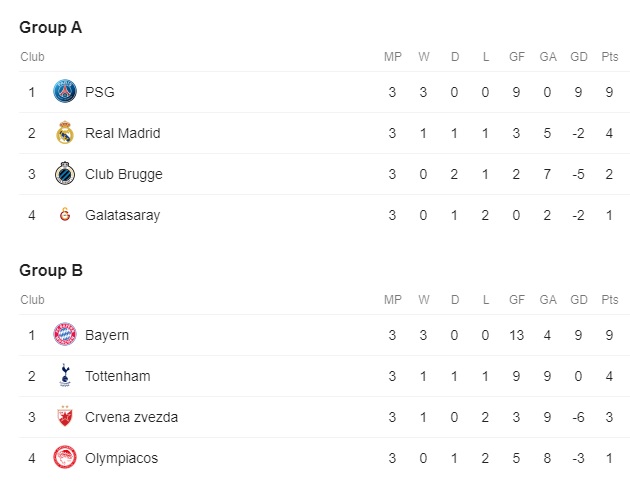The width and height of the screenshot is (630, 501).
Task: Open the Bayern team link
Action: 107,335
